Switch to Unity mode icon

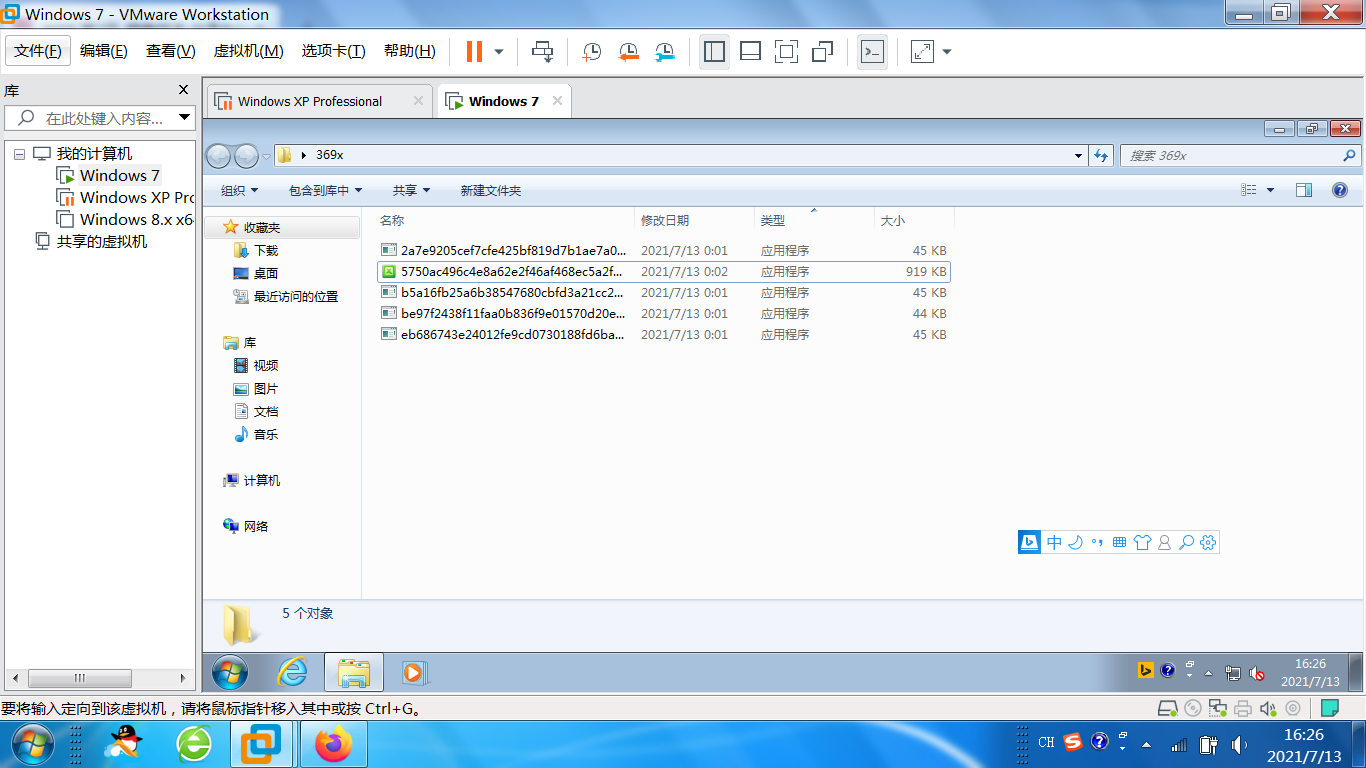click(823, 51)
